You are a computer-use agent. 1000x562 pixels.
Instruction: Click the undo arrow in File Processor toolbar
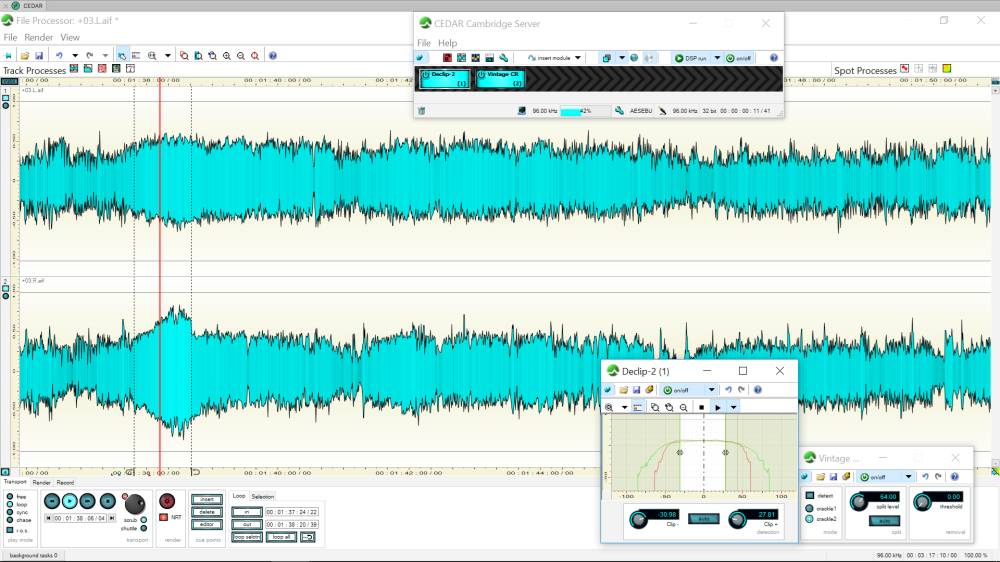pyautogui.click(x=59, y=55)
